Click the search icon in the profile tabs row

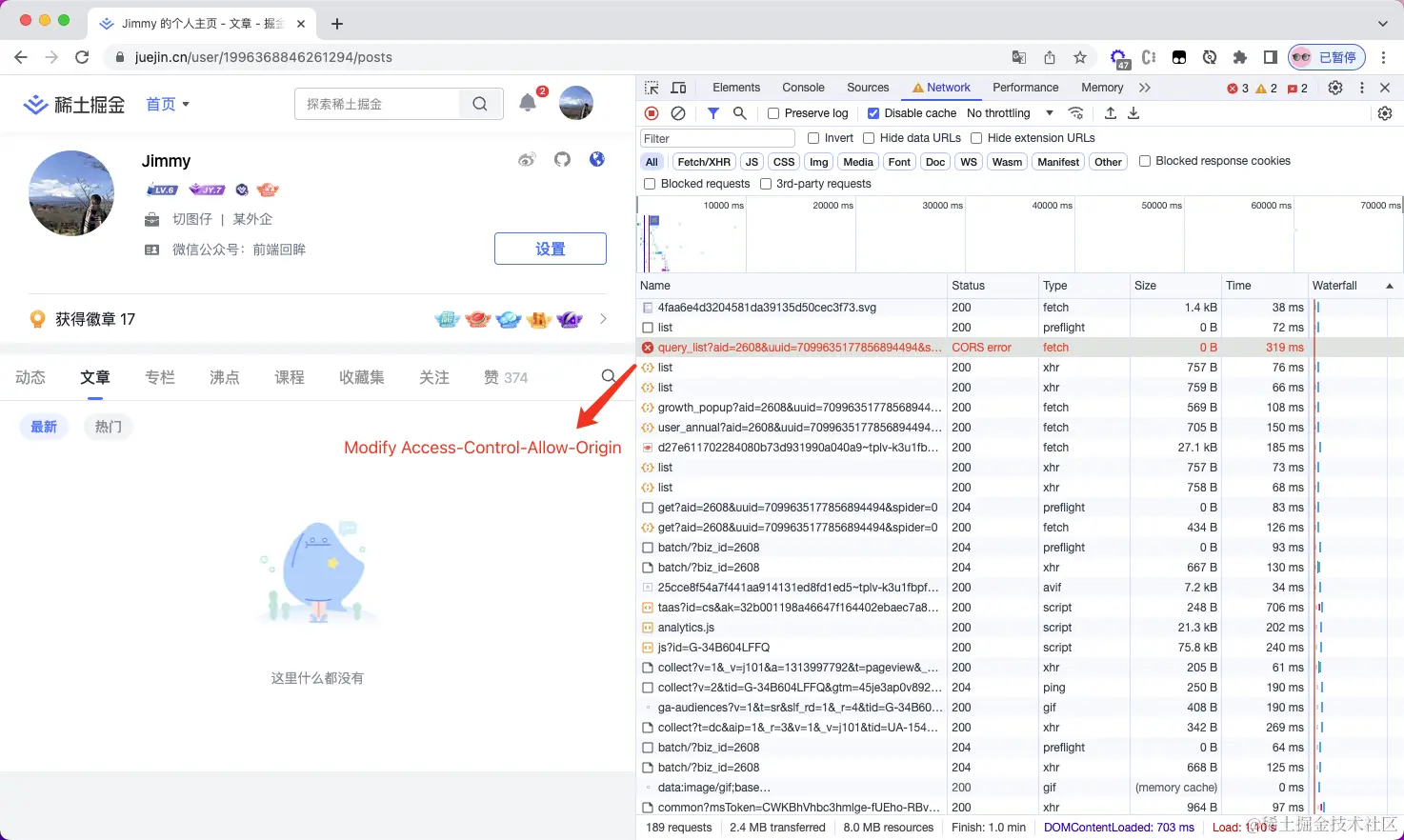pyautogui.click(x=610, y=377)
